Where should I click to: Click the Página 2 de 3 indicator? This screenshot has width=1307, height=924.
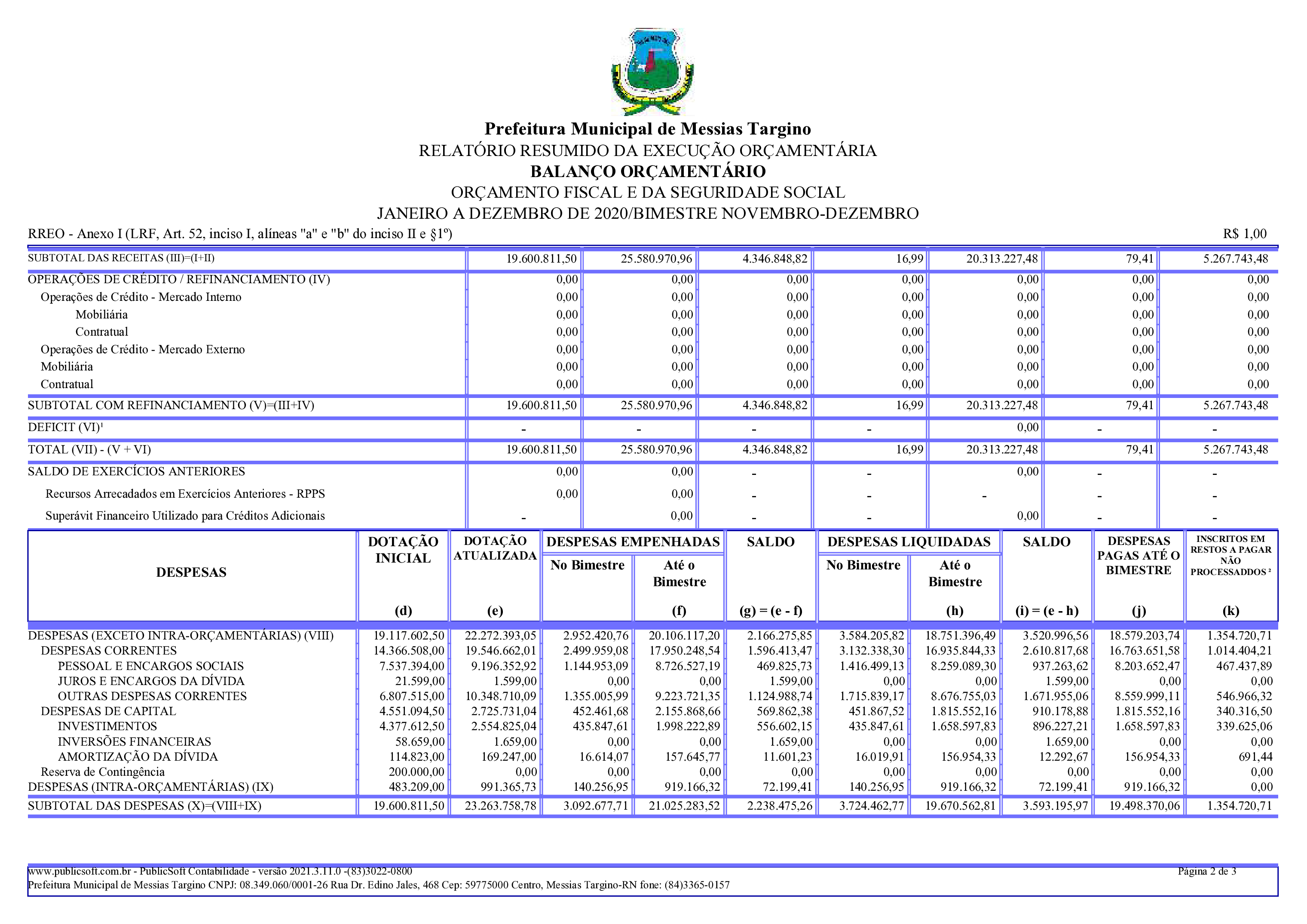click(x=1206, y=871)
